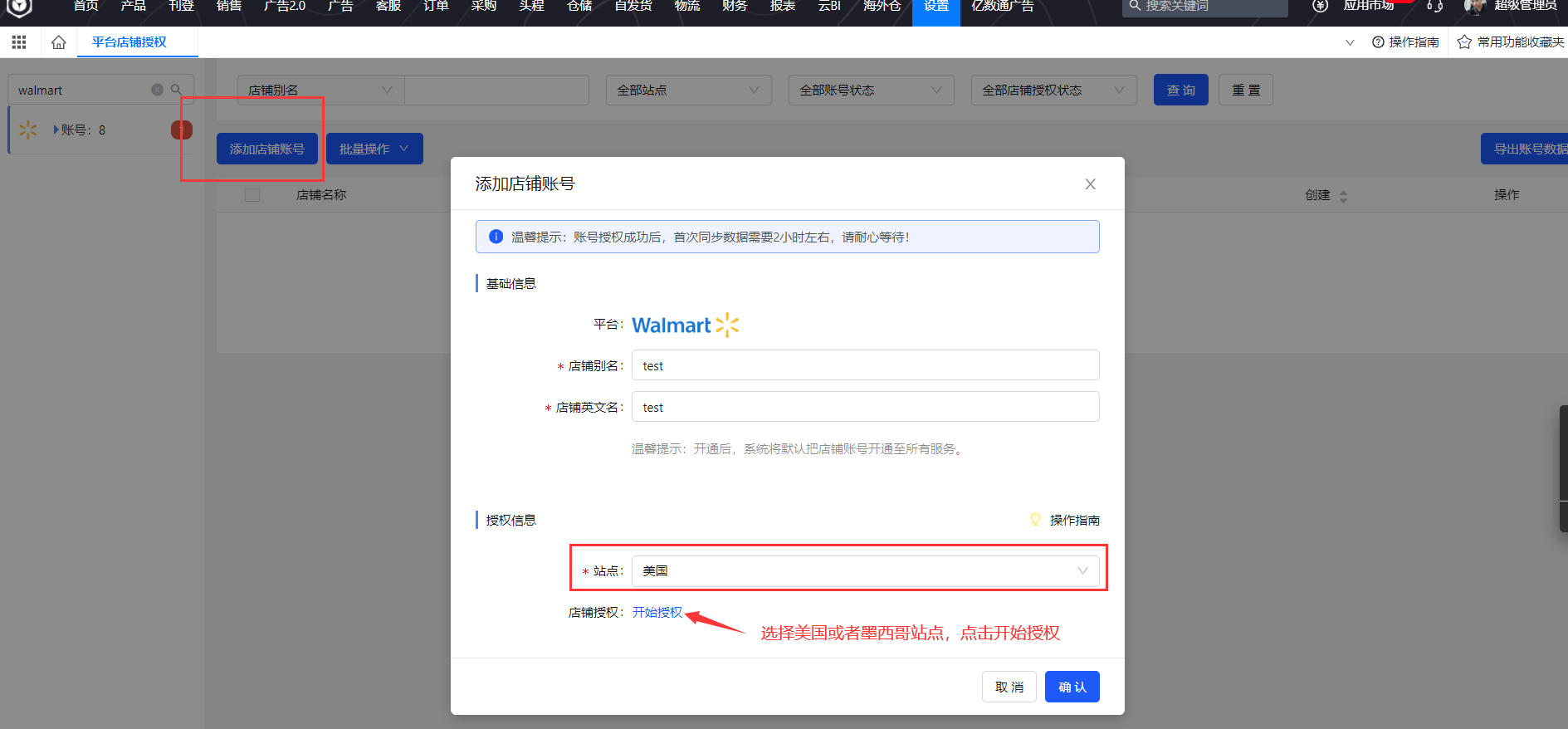Click the 常用功能收藏夹 label

click(1521, 42)
